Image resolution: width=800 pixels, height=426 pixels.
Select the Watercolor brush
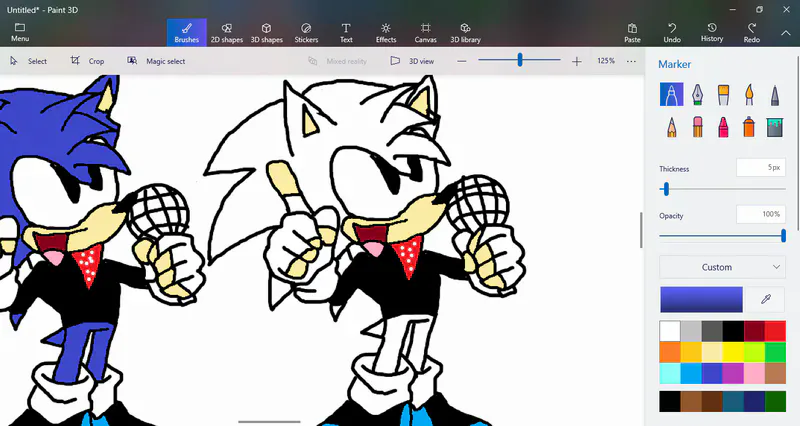coord(749,94)
